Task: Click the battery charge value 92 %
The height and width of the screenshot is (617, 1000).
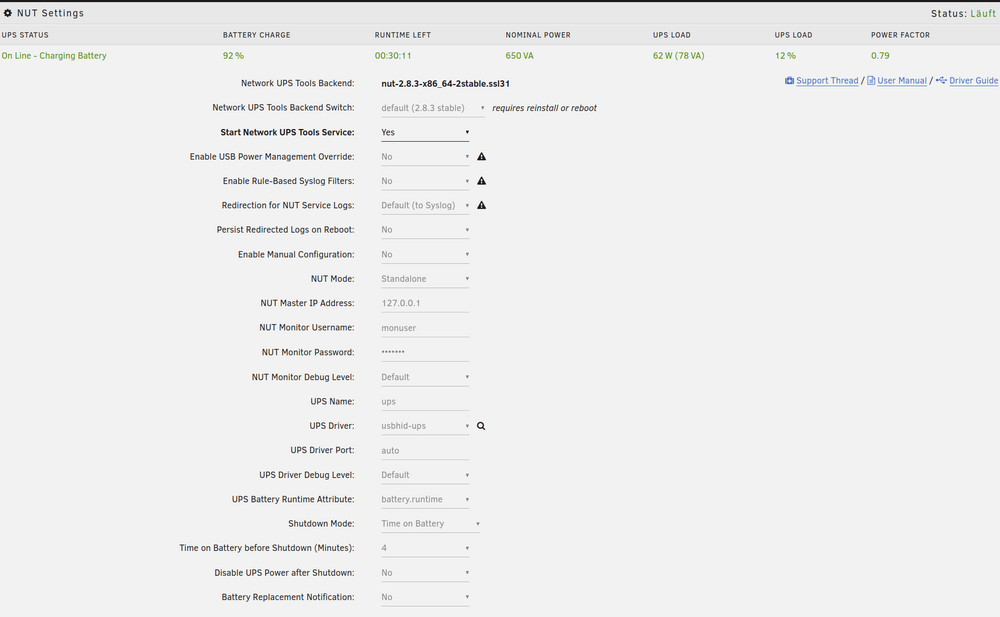Action: tap(233, 56)
